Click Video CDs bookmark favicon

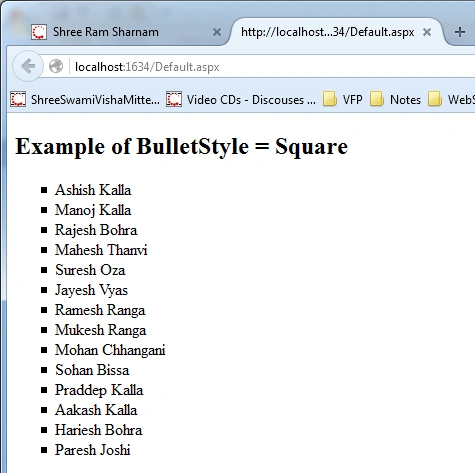click(174, 99)
